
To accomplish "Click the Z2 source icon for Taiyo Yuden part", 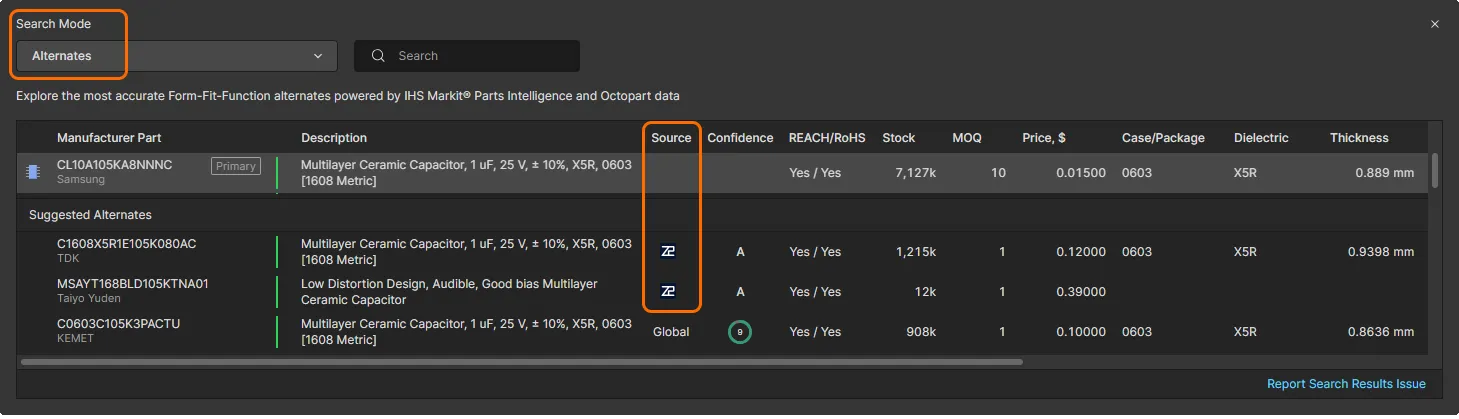I will (x=668, y=292).
